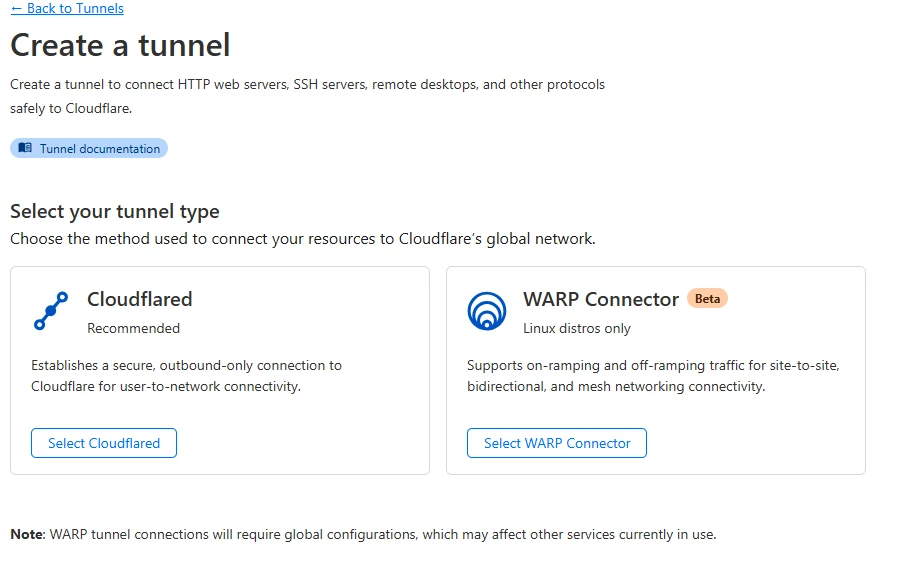Click the Recommended label under Cloudflared
Viewport: 901px width, 583px height.
tap(134, 328)
